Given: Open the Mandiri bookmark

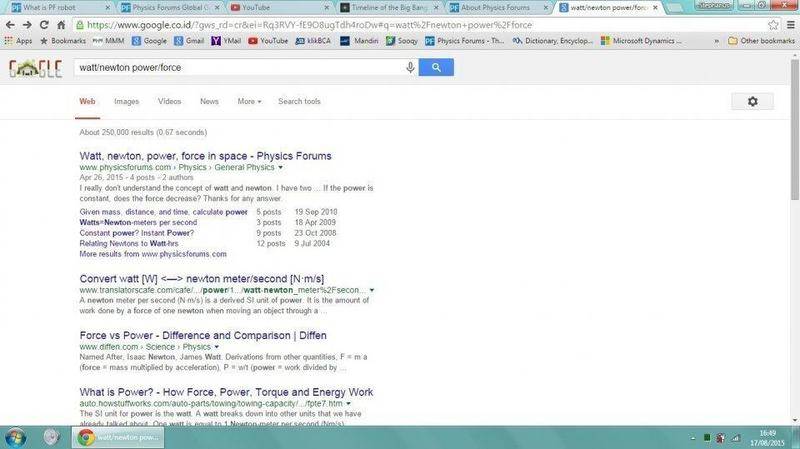Looking at the screenshot, I should pos(359,41).
